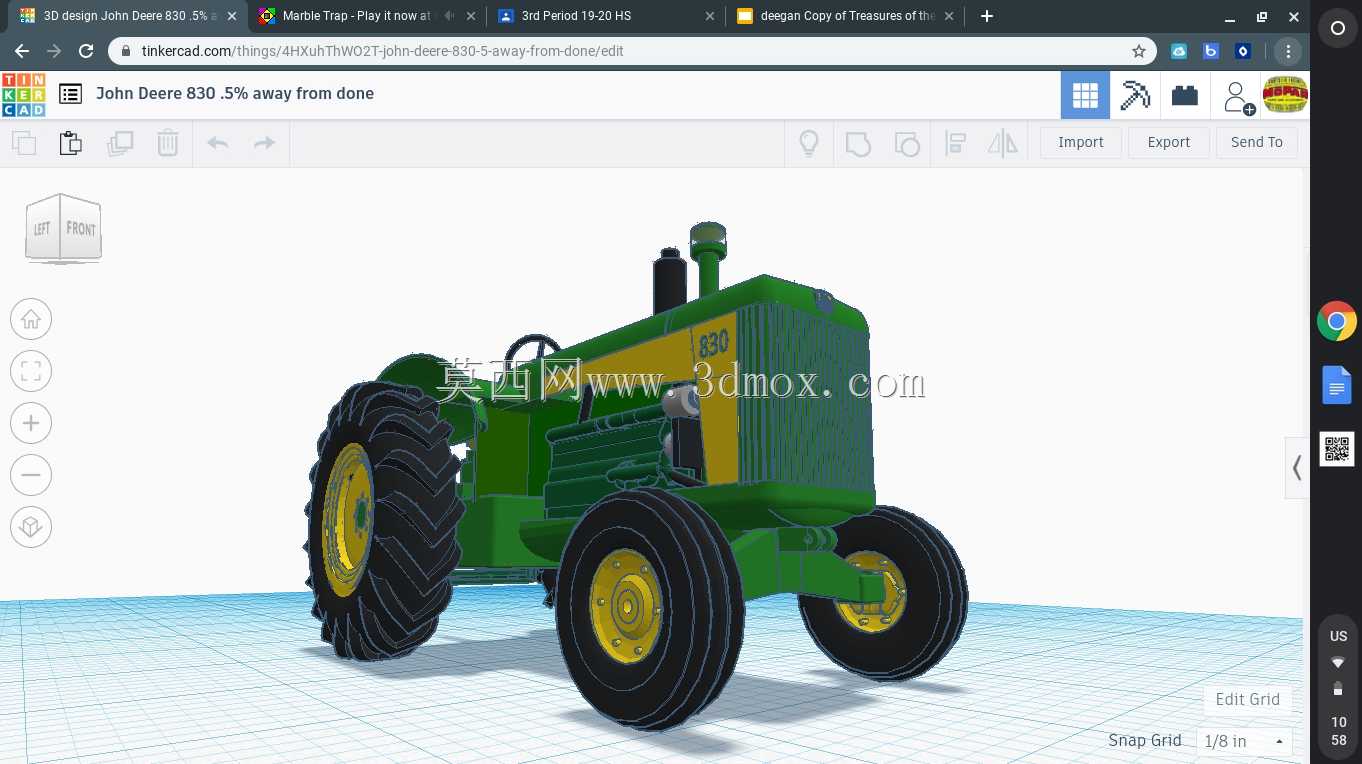Close the Marble Trap tab
Image resolution: width=1362 pixels, height=764 pixels.
point(471,16)
